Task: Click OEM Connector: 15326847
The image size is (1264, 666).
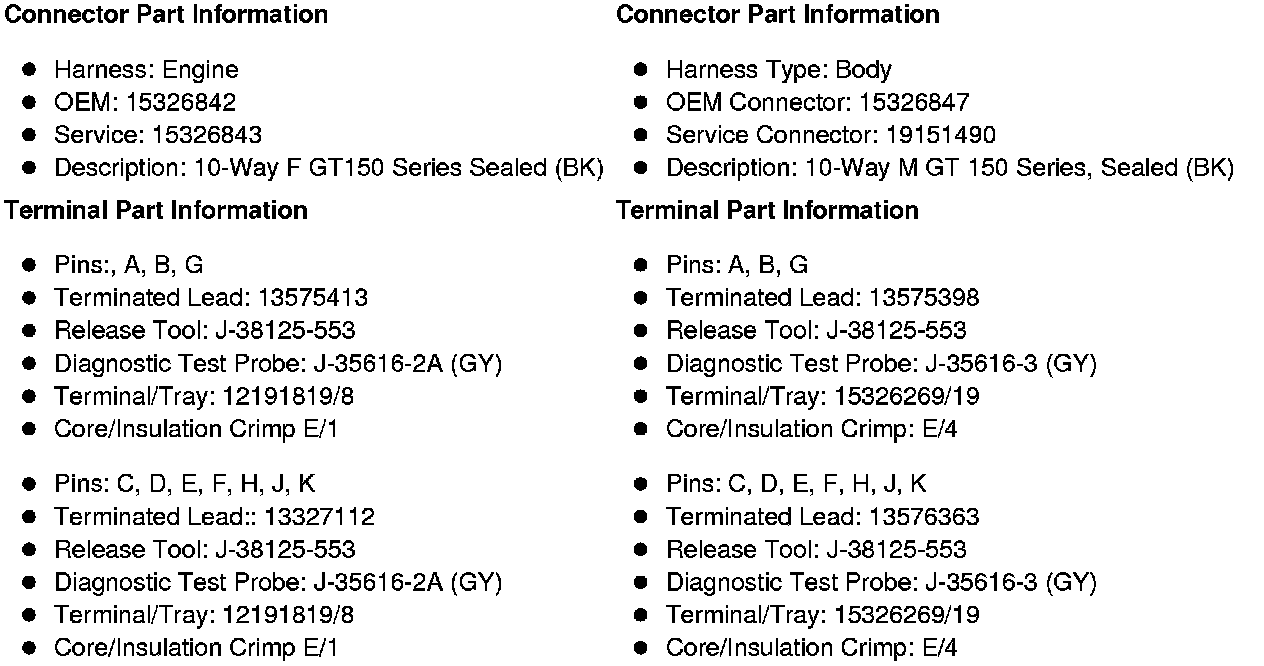Action: 817,103
